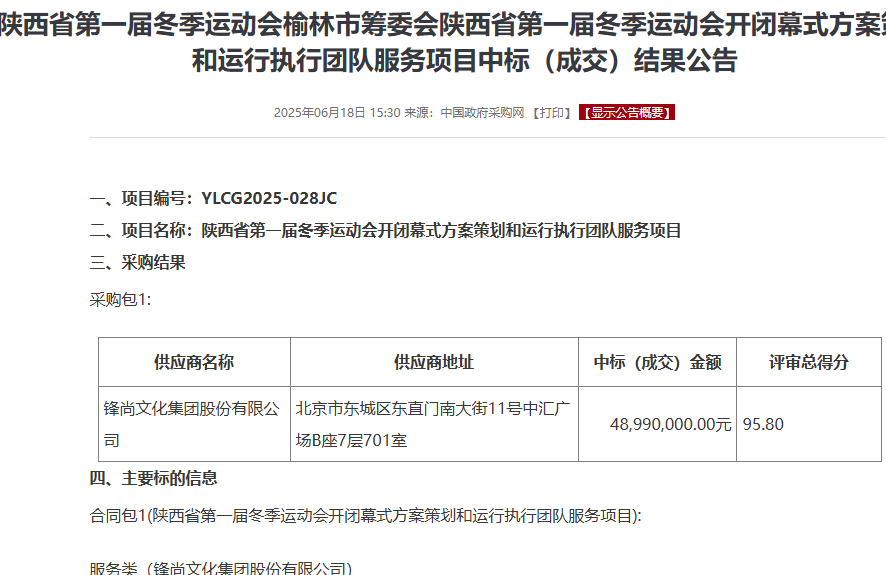Click the red 【显示公告概要】 button

pyautogui.click(x=627, y=113)
